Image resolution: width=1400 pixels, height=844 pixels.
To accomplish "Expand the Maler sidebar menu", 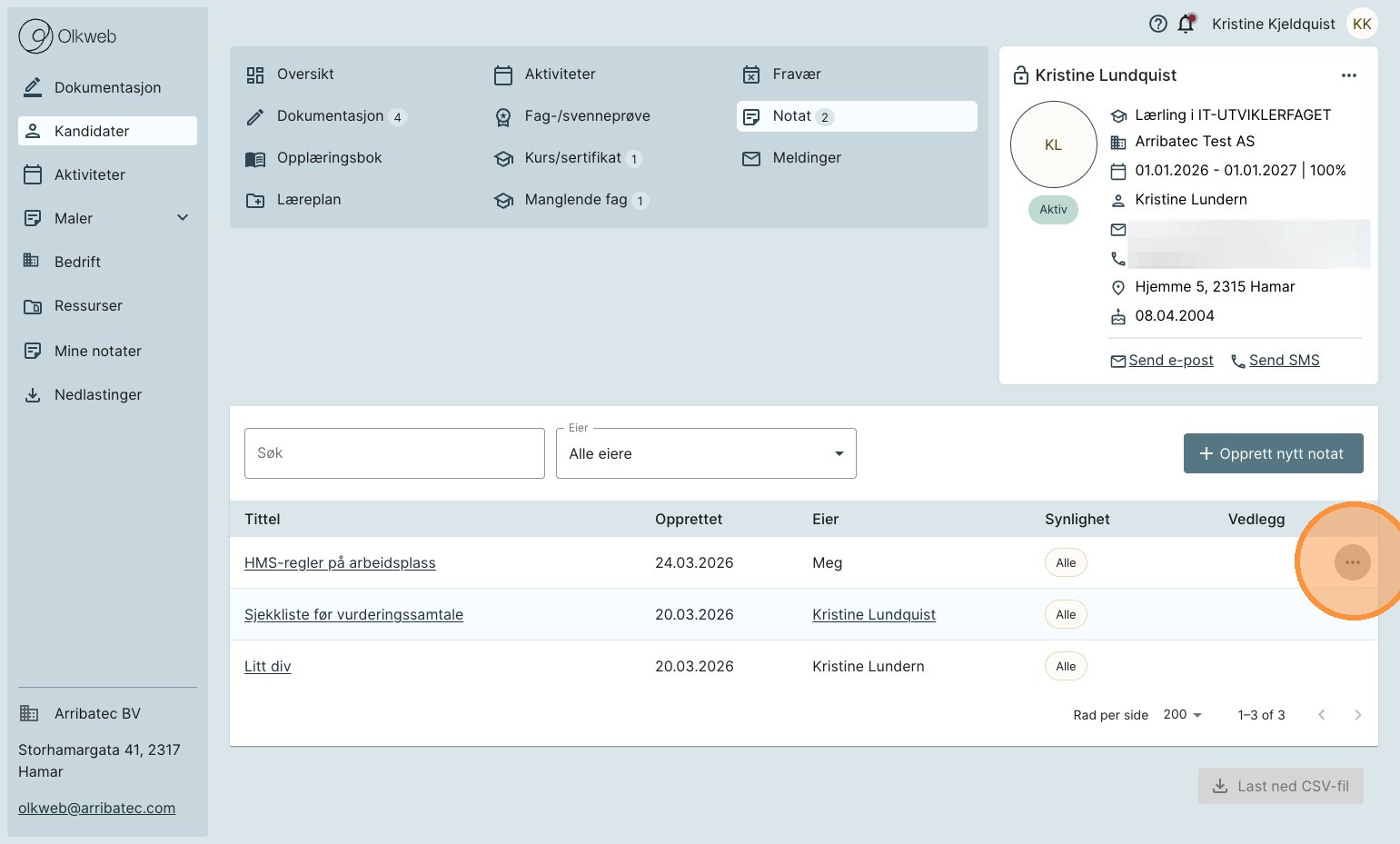I will [182, 218].
